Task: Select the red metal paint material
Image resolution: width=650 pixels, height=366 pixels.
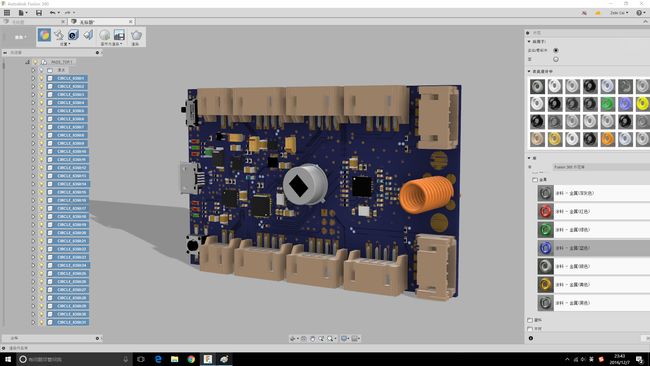Action: (593, 211)
